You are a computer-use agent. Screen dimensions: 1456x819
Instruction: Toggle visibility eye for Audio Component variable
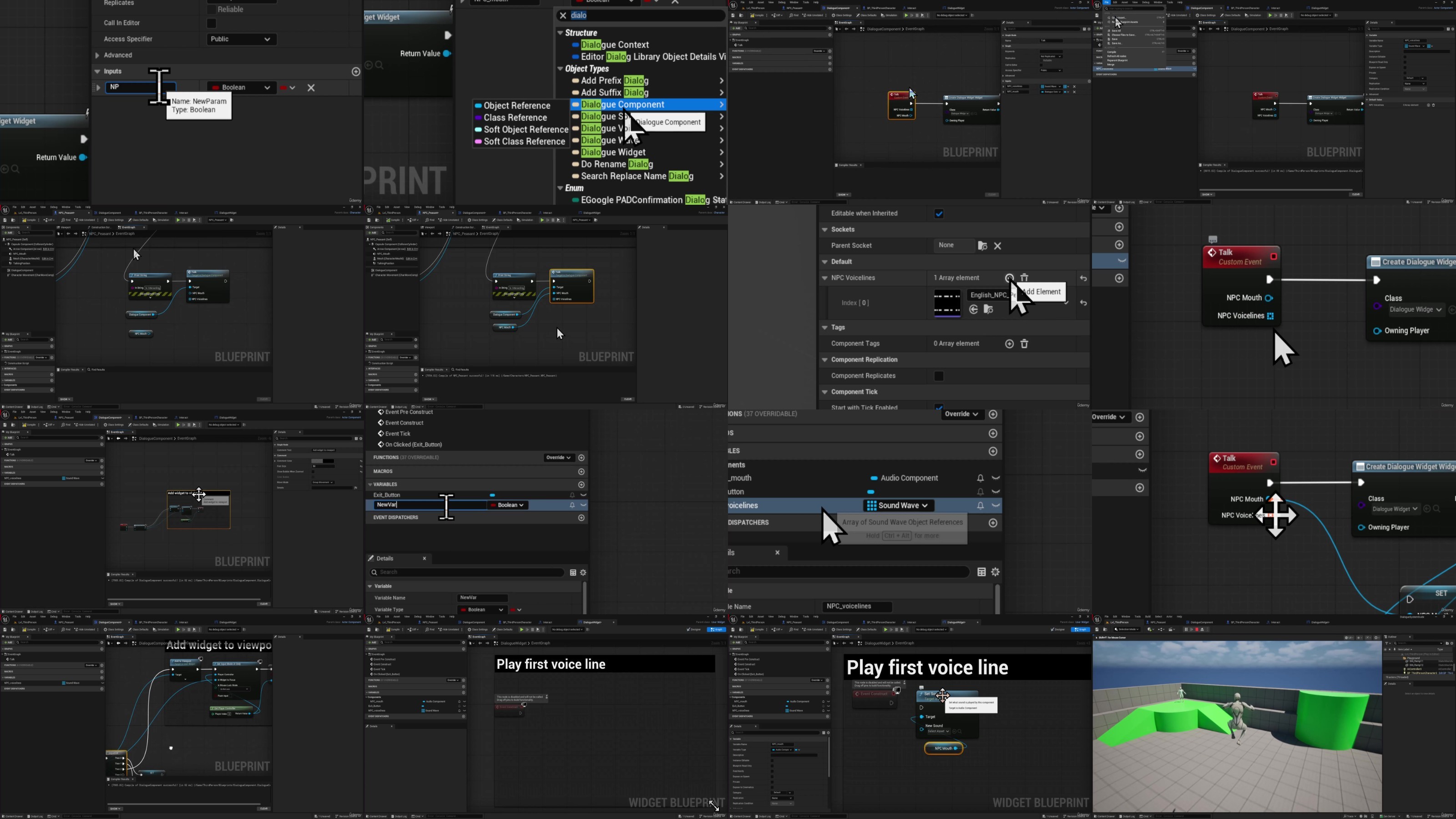point(996,478)
